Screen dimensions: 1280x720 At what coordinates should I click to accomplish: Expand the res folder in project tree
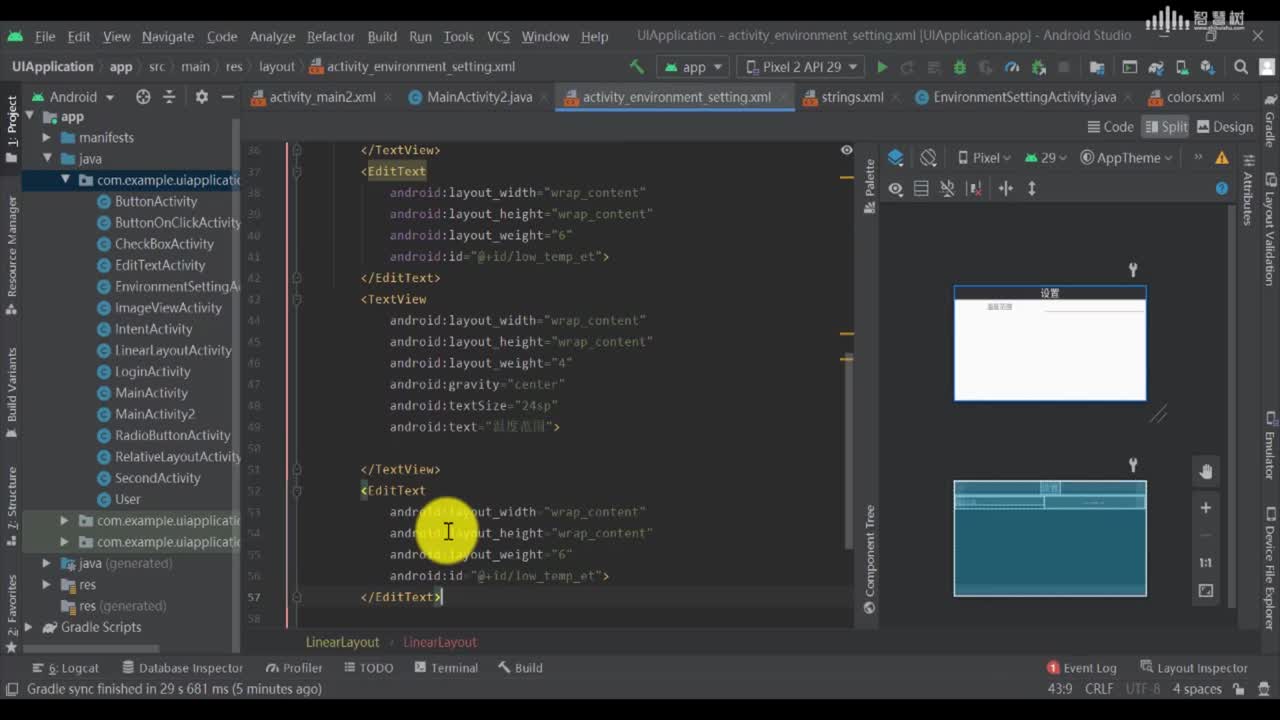(x=46, y=585)
